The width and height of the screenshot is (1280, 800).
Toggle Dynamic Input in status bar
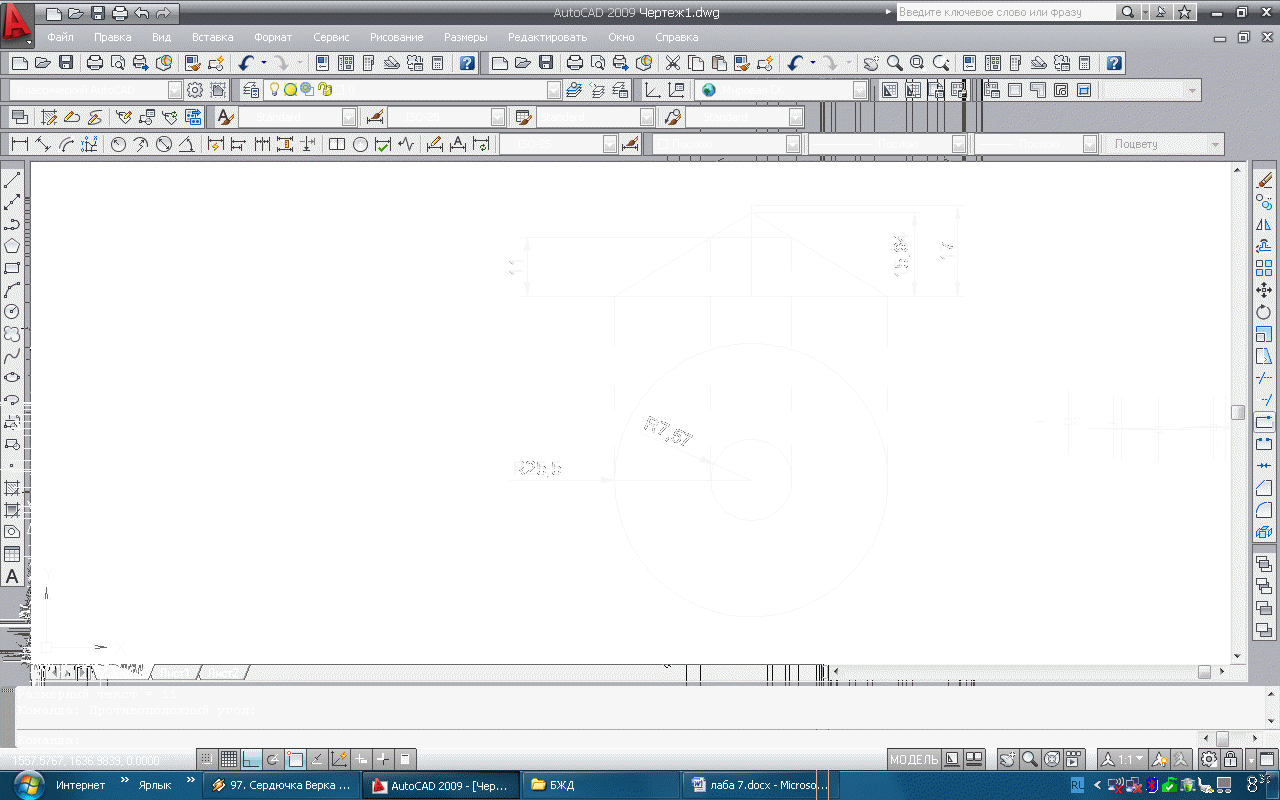[362, 759]
